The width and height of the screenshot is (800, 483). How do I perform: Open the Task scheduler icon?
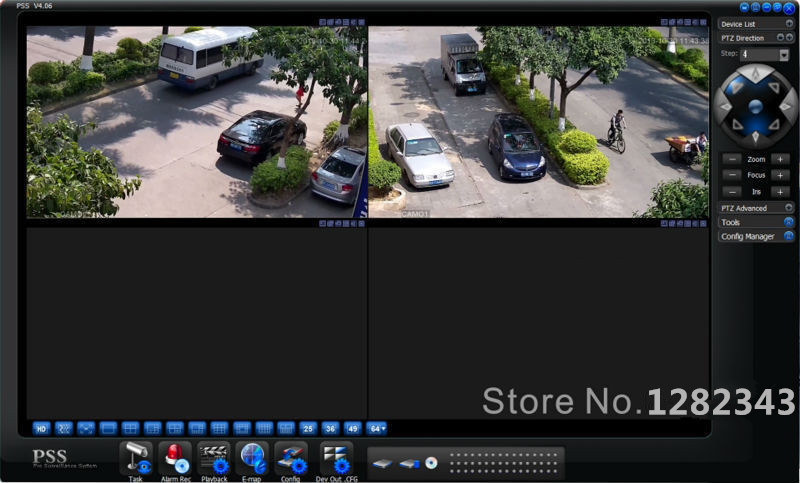135,457
